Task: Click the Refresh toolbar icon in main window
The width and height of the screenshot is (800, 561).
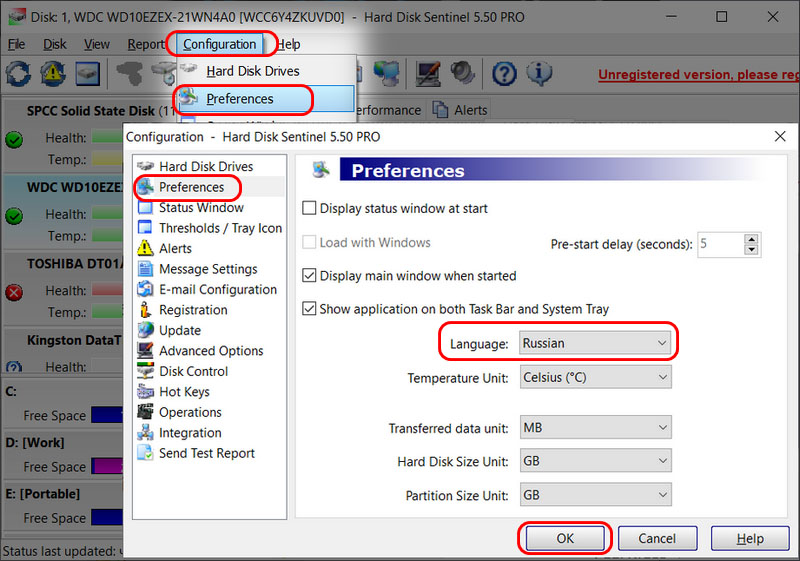Action: pos(18,73)
